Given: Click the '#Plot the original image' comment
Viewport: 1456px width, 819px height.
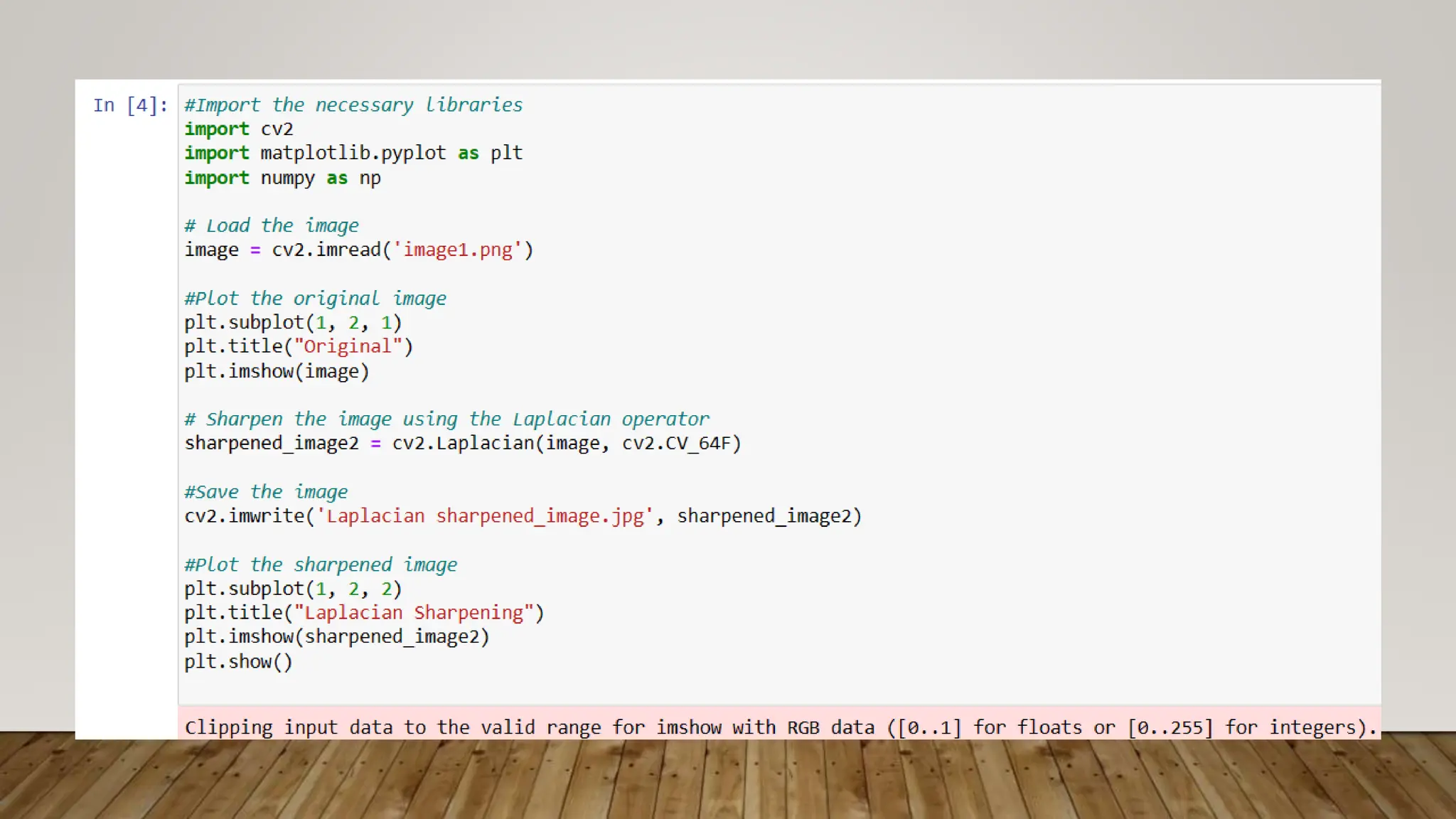Looking at the screenshot, I should click(x=315, y=299).
